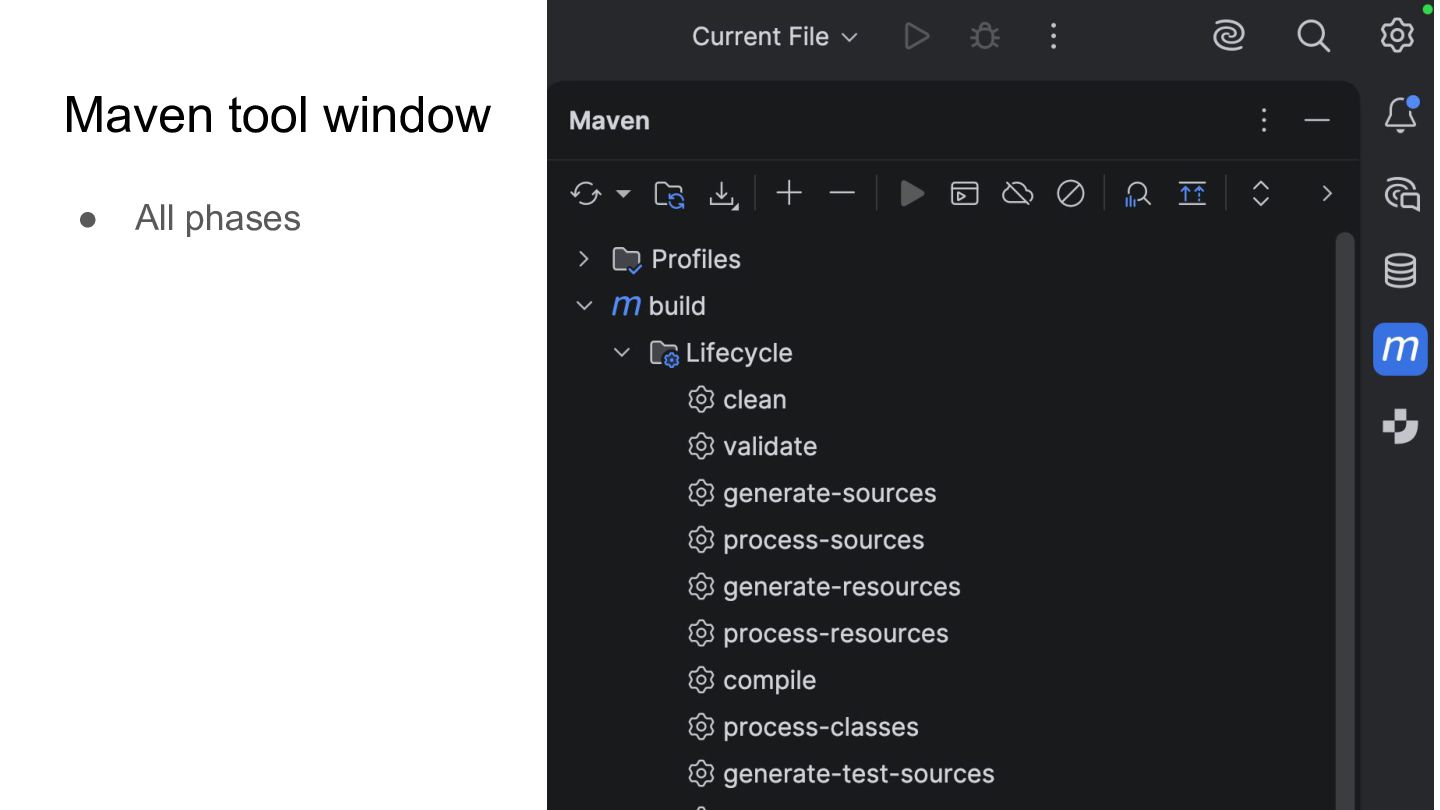Select the clean lifecycle phase
1440x810 pixels.
coord(754,400)
